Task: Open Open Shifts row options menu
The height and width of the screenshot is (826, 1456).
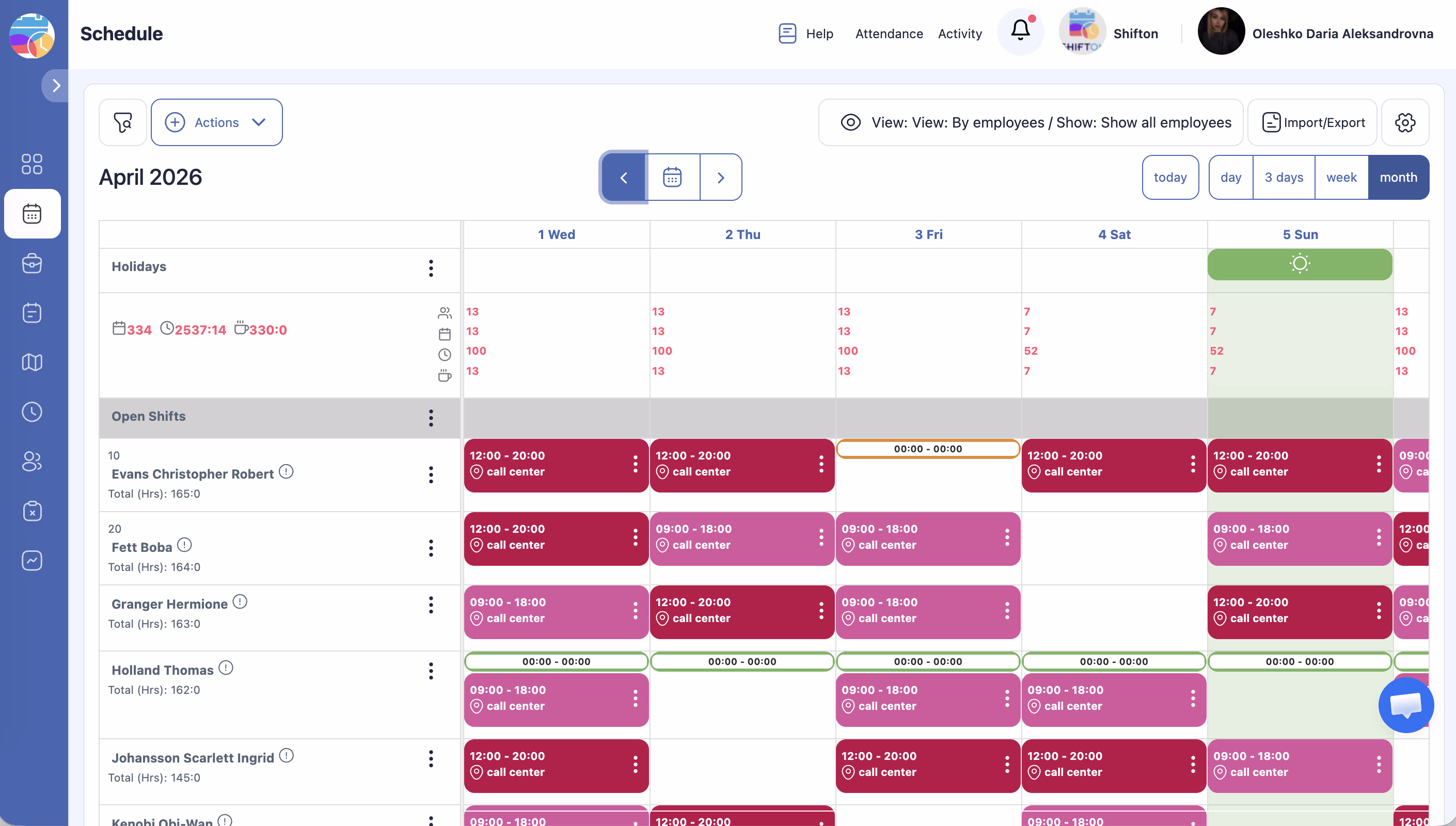Action: [431, 418]
